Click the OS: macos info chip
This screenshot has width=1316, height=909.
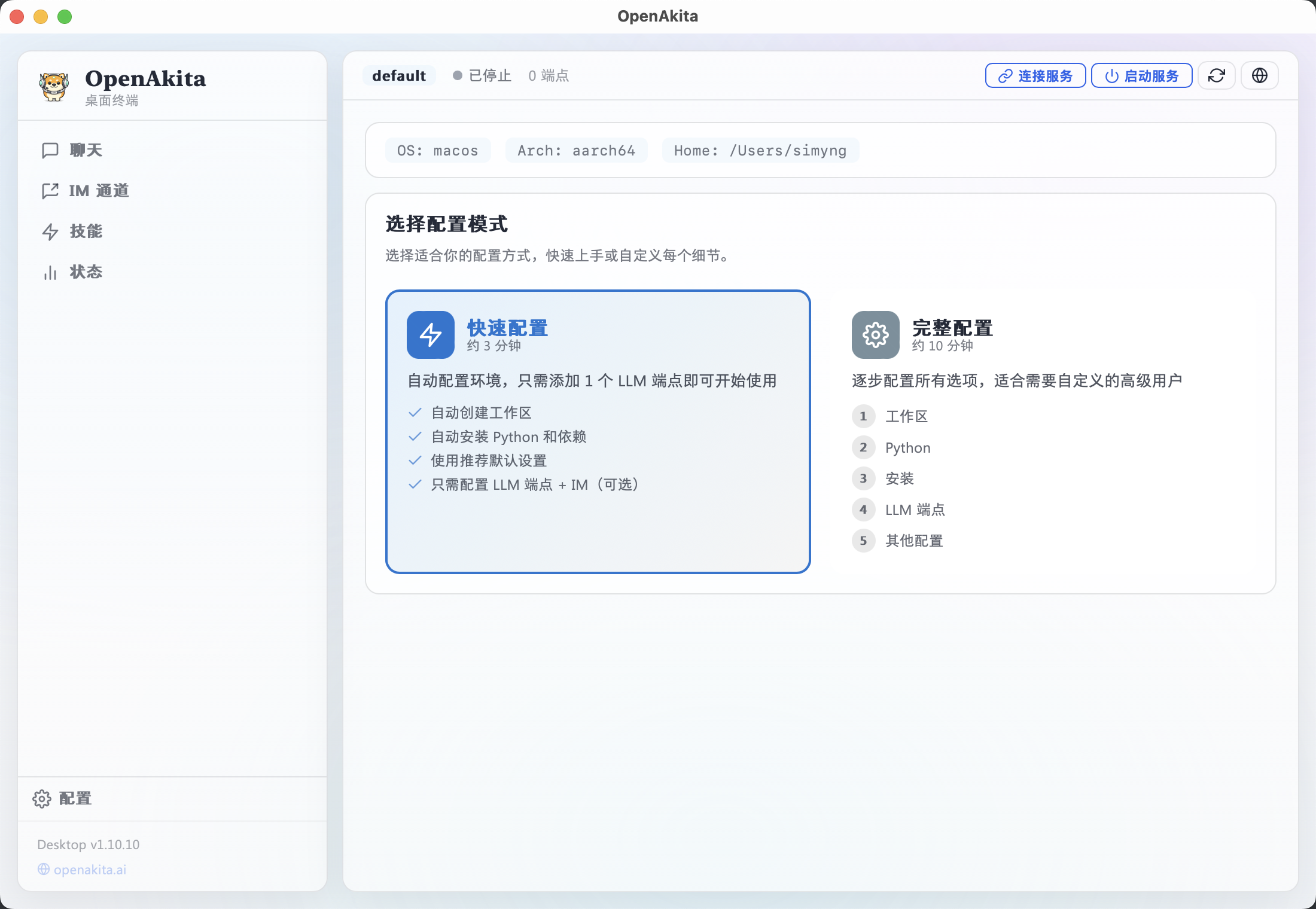click(437, 150)
